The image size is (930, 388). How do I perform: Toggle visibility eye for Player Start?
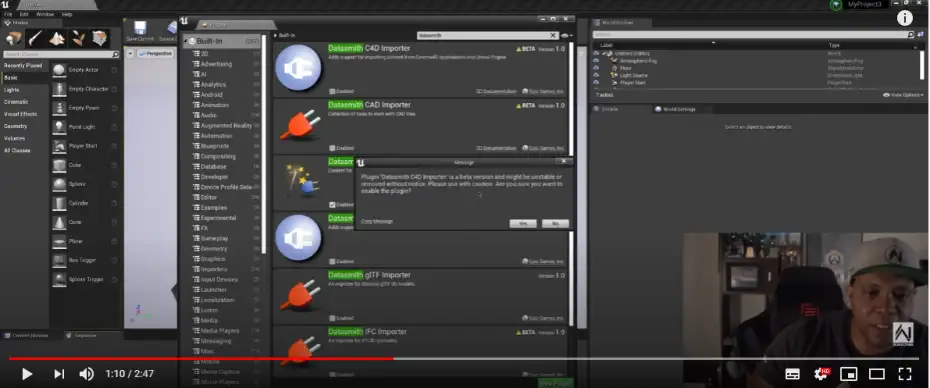[596, 83]
